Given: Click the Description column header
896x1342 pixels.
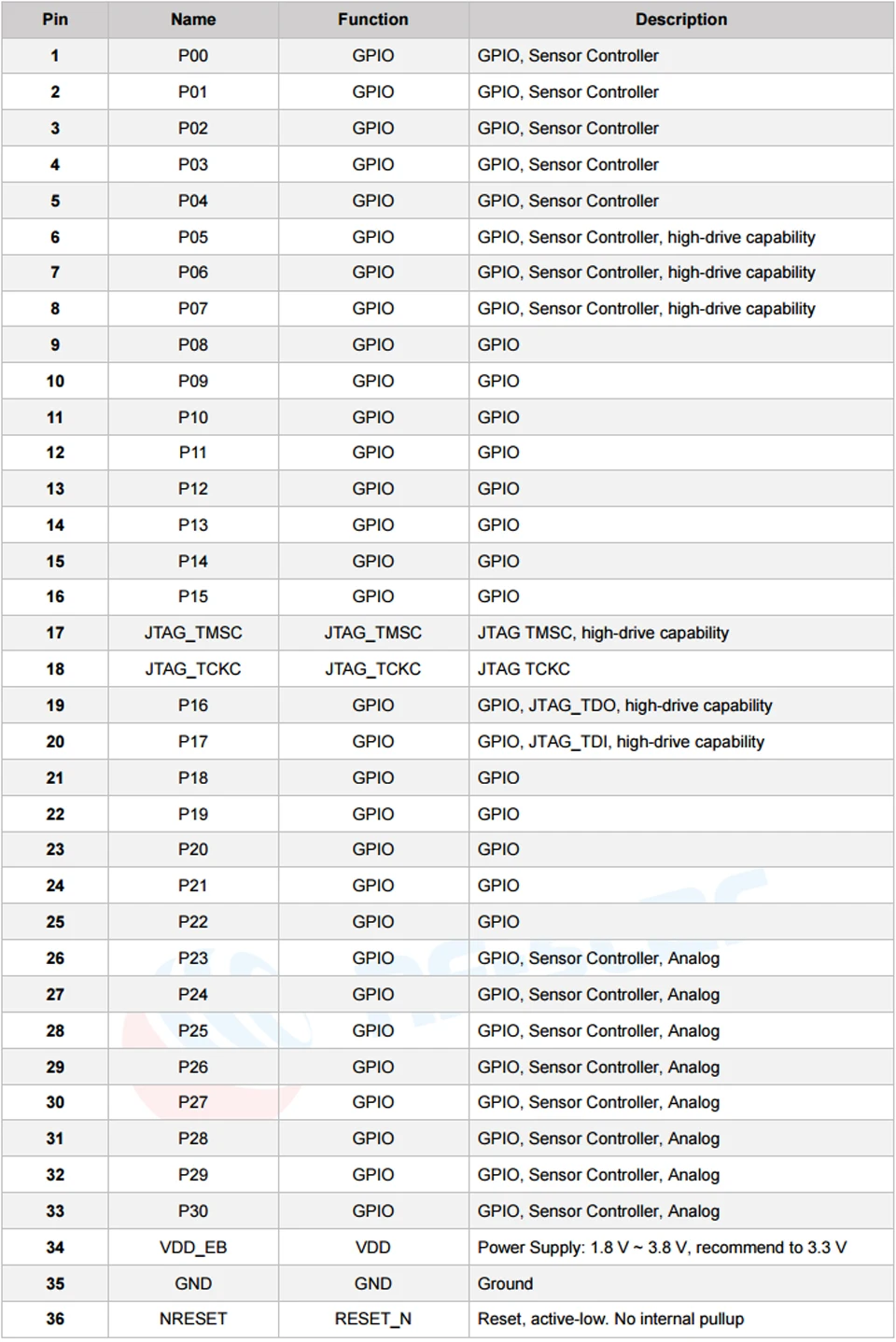Looking at the screenshot, I should (x=681, y=20).
